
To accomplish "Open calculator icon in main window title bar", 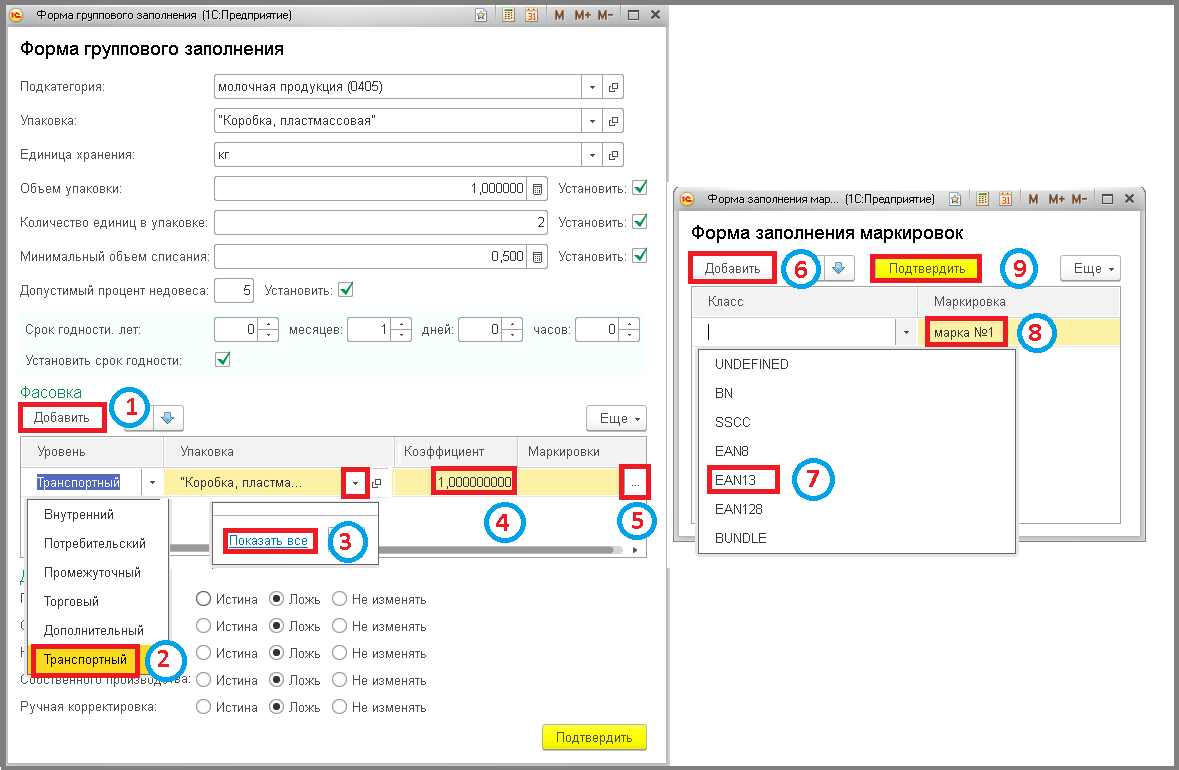I will tap(509, 14).
